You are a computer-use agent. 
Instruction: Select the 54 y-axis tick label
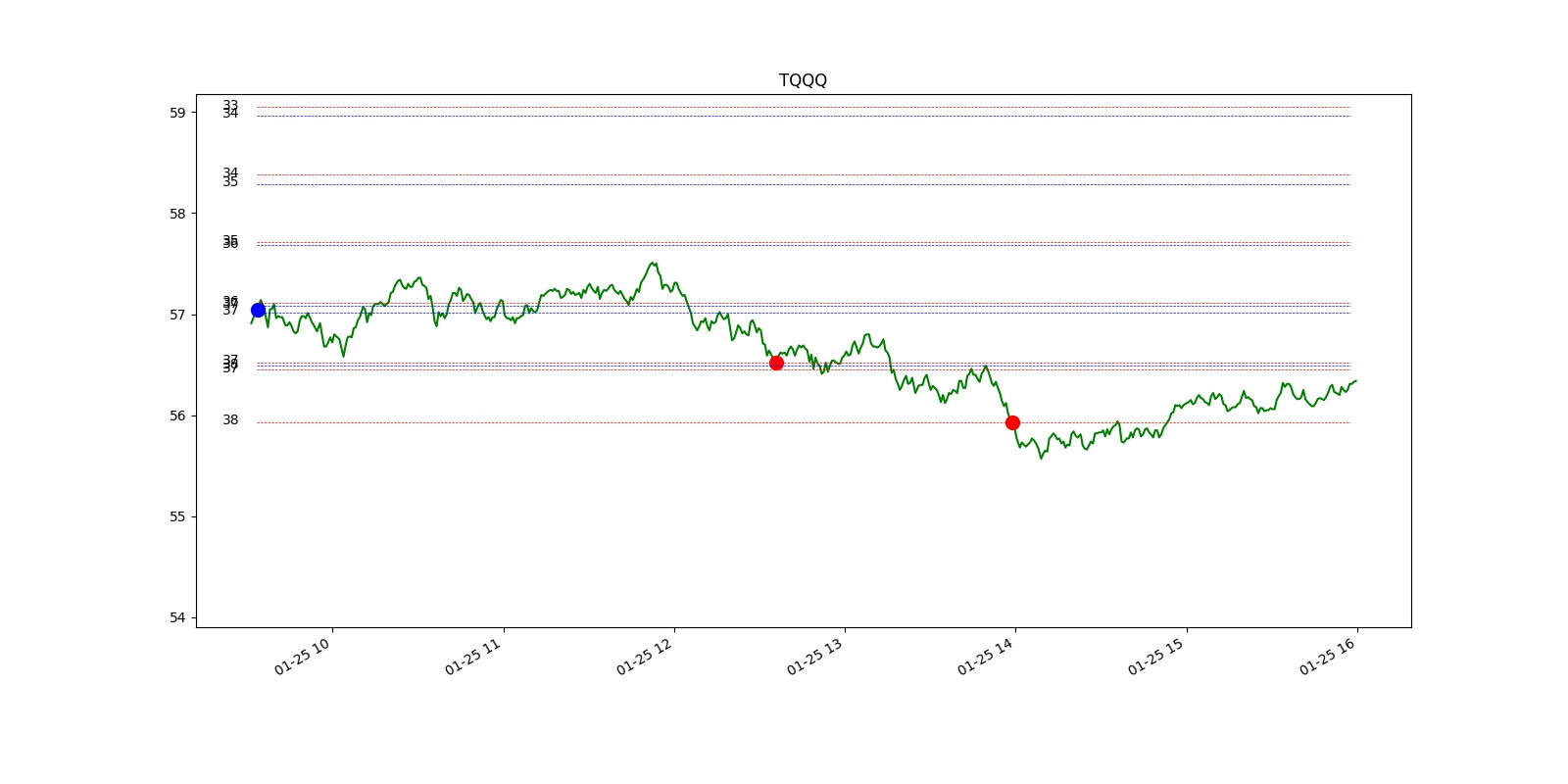coord(177,617)
